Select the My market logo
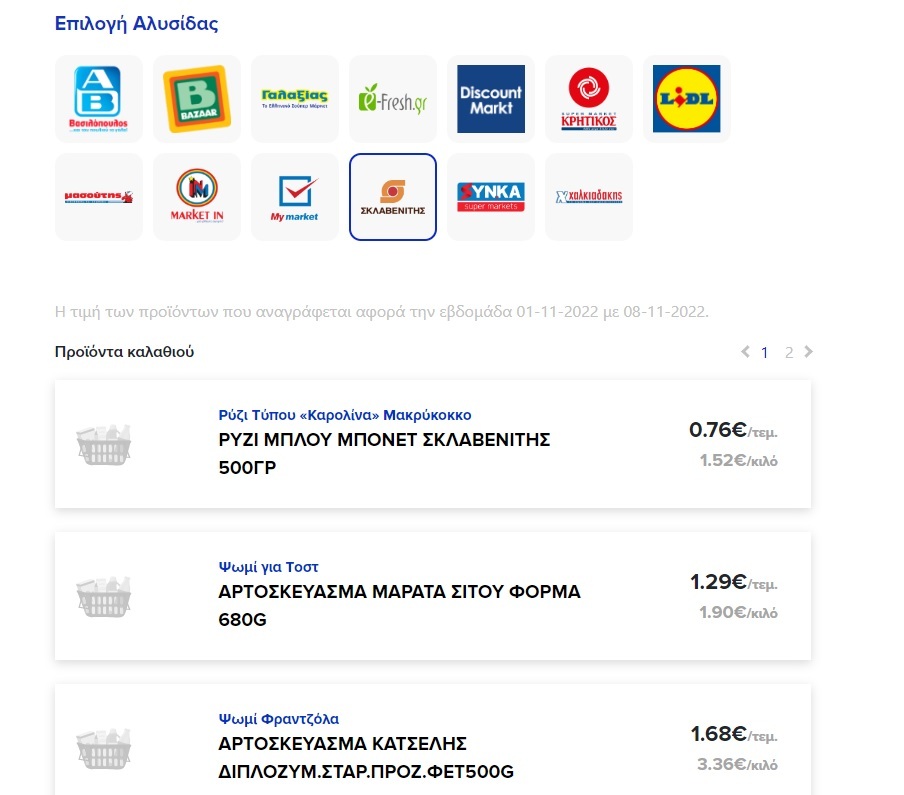 point(294,196)
